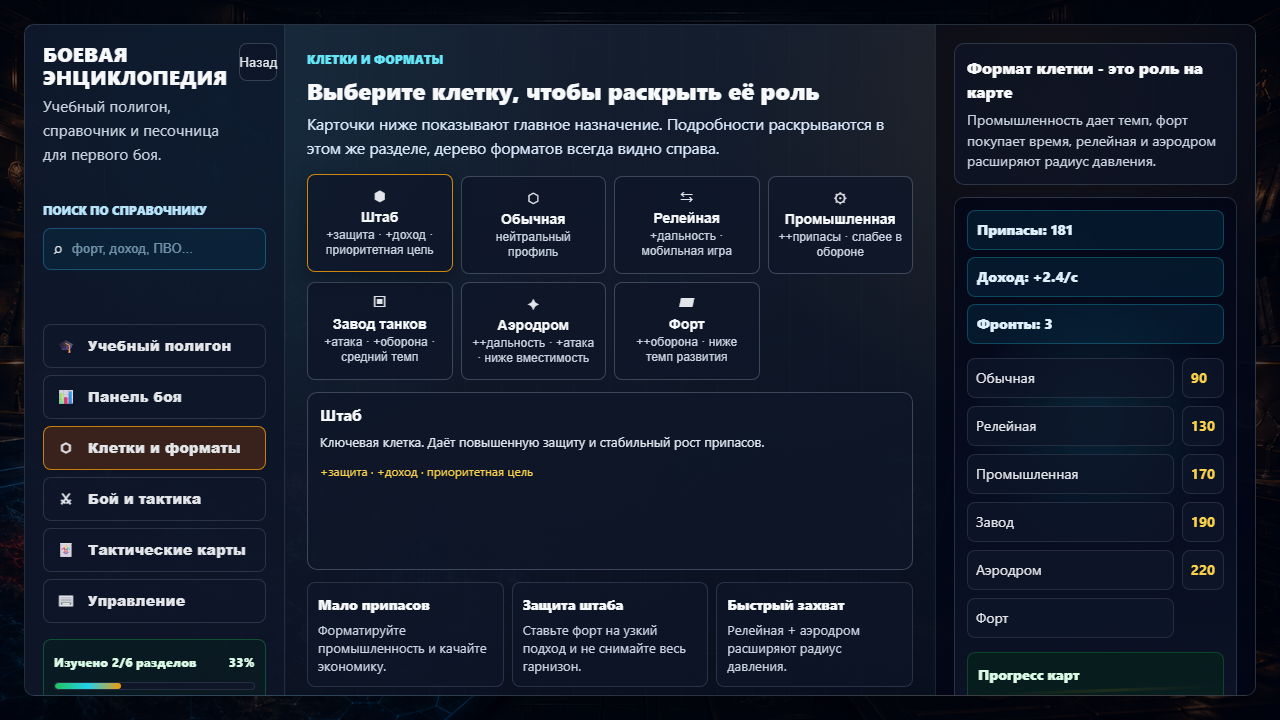Click the search magnifier icon
This screenshot has width=1280, height=720.
point(58,249)
